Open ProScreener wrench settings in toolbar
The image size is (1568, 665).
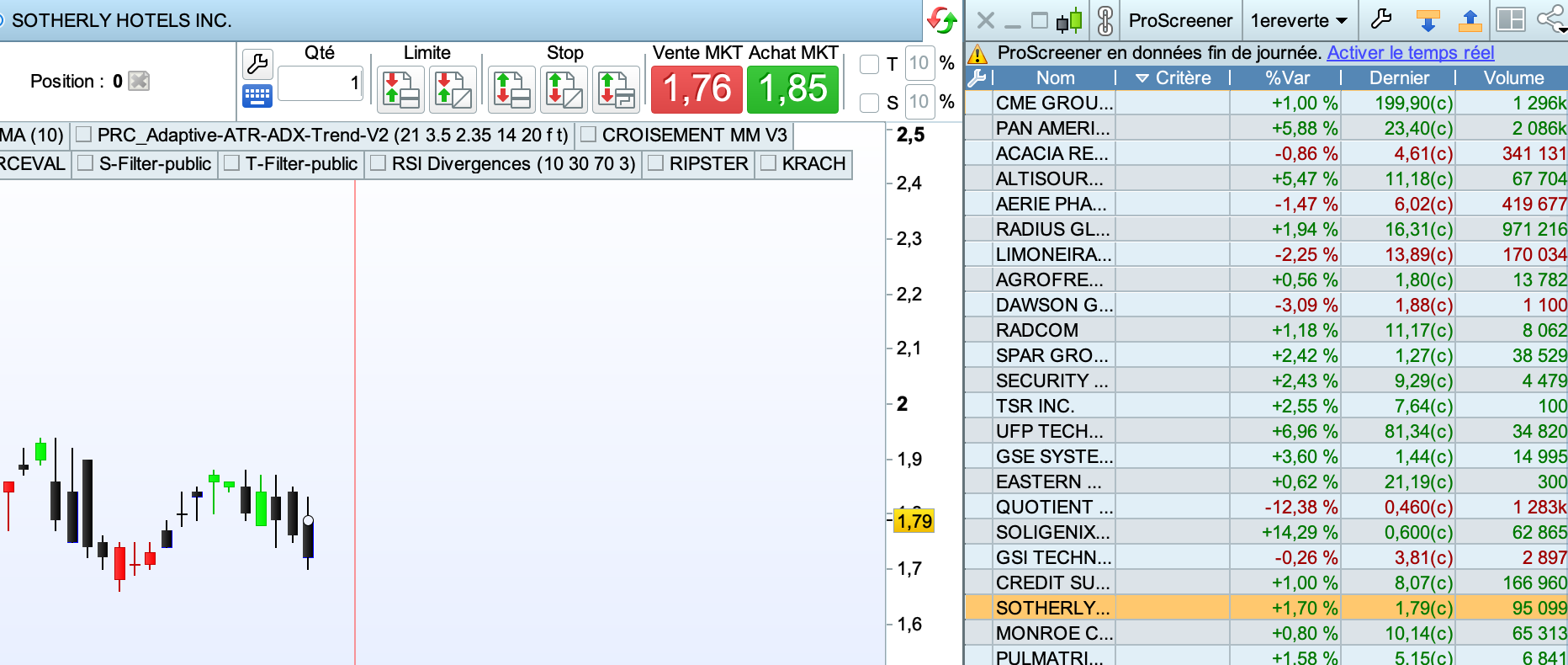pos(1381,19)
